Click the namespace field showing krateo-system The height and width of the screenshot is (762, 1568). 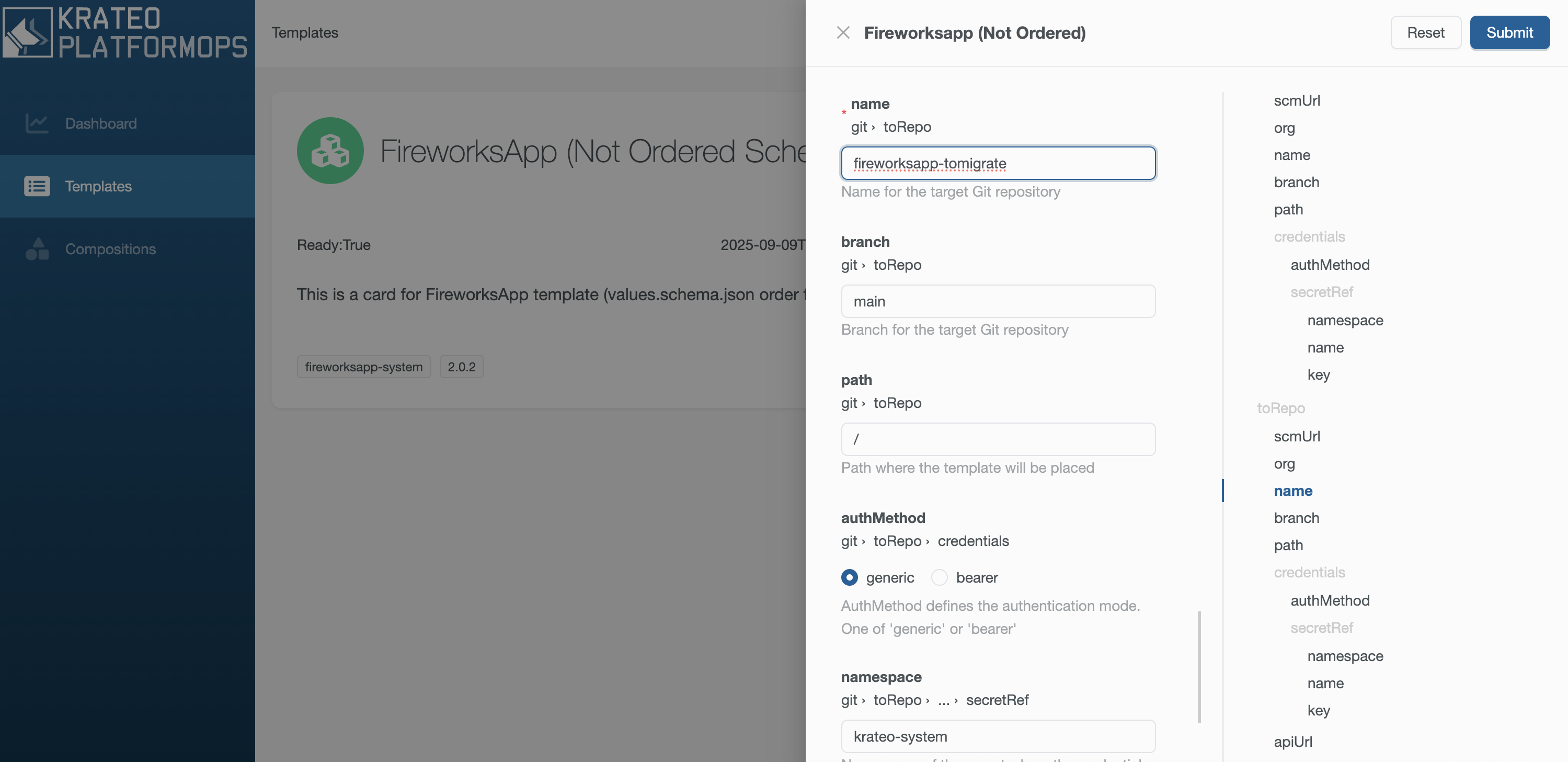[x=998, y=736]
